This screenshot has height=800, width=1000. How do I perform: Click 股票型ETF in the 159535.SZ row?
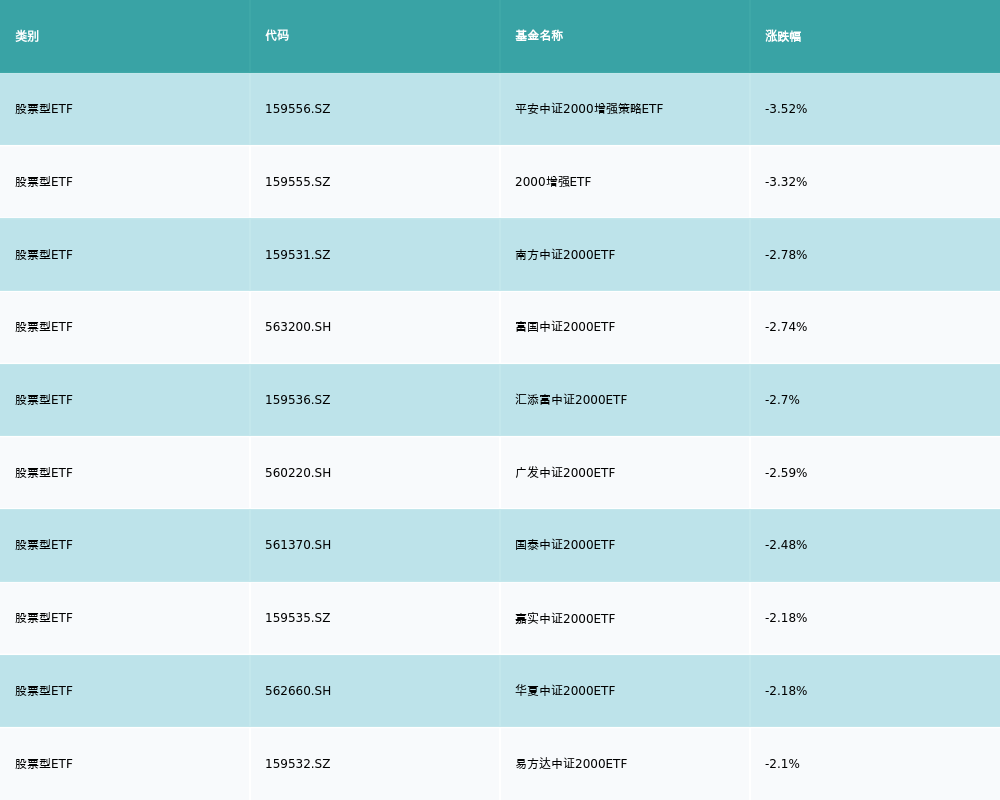(x=44, y=618)
